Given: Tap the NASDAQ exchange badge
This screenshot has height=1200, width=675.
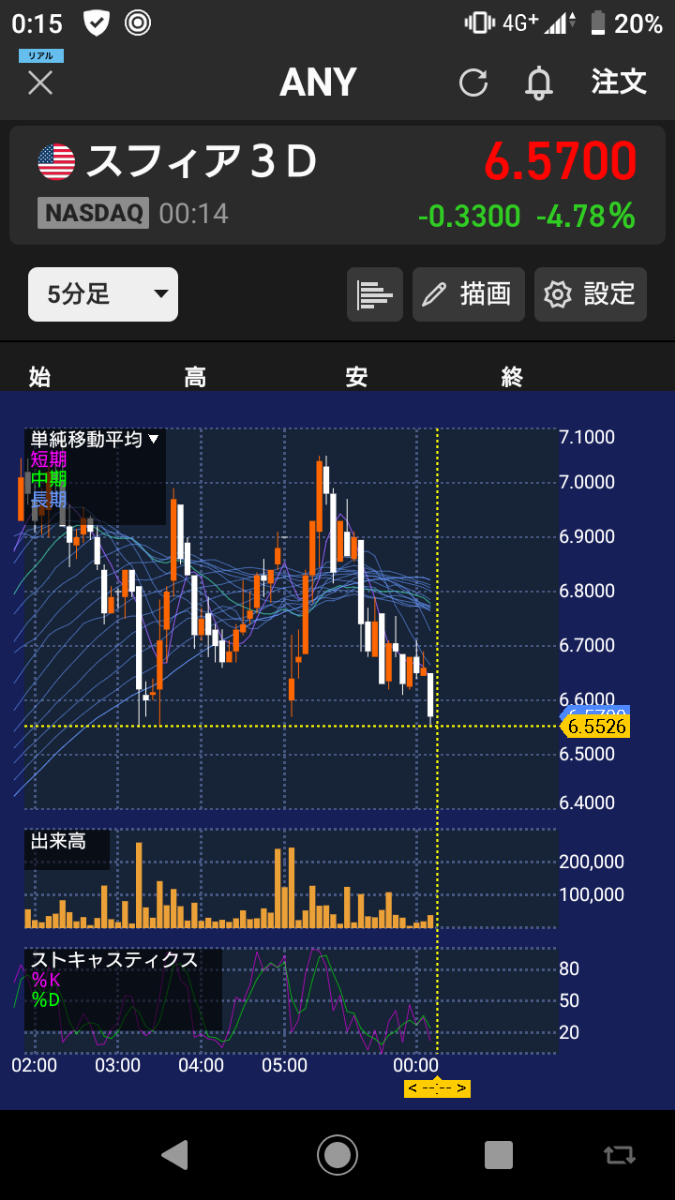Looking at the screenshot, I should click(93, 213).
